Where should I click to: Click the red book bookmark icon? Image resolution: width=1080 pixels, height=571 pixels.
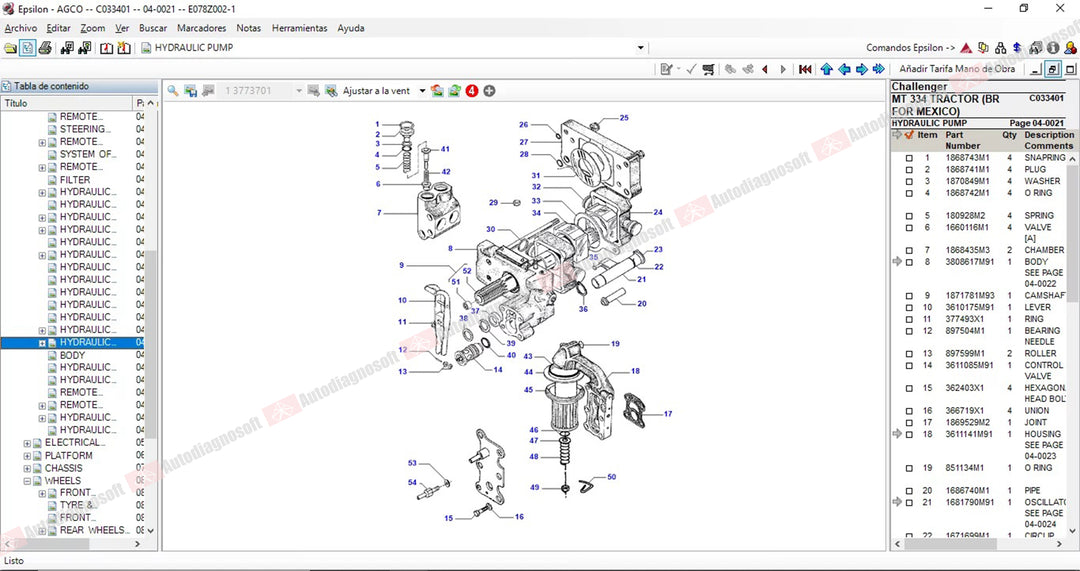[106, 48]
